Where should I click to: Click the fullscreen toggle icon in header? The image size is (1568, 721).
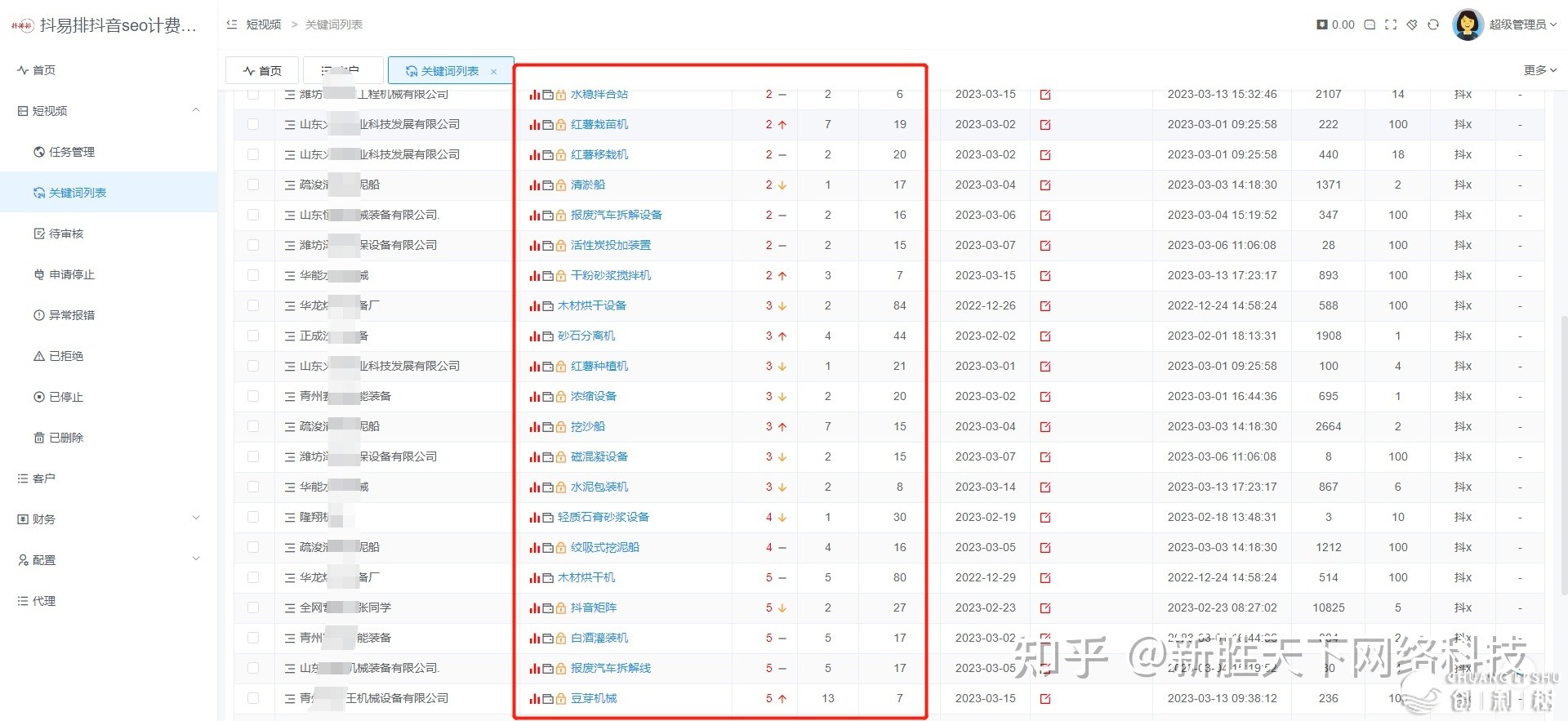click(x=1391, y=24)
